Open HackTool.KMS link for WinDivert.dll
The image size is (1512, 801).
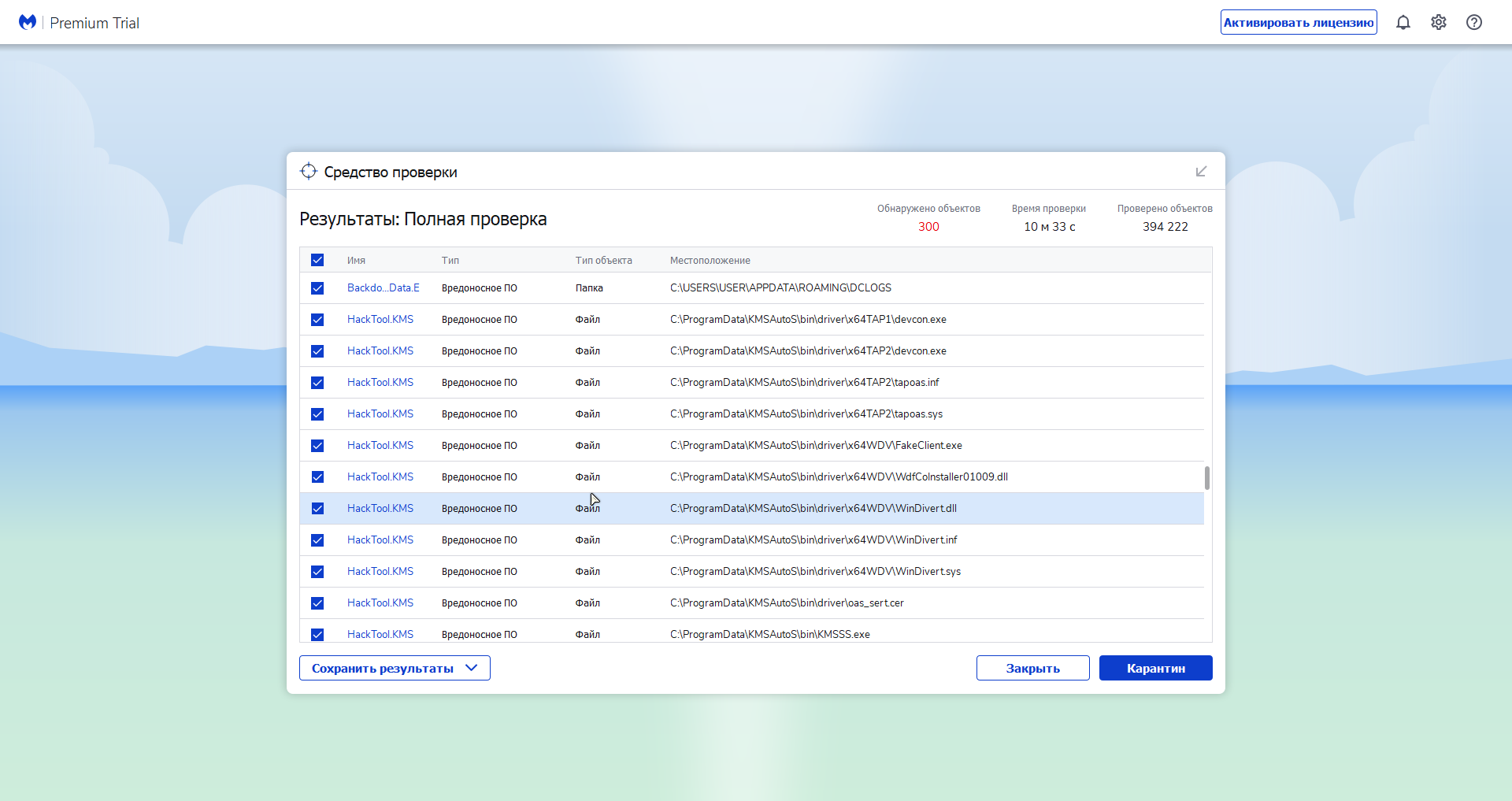tap(380, 508)
